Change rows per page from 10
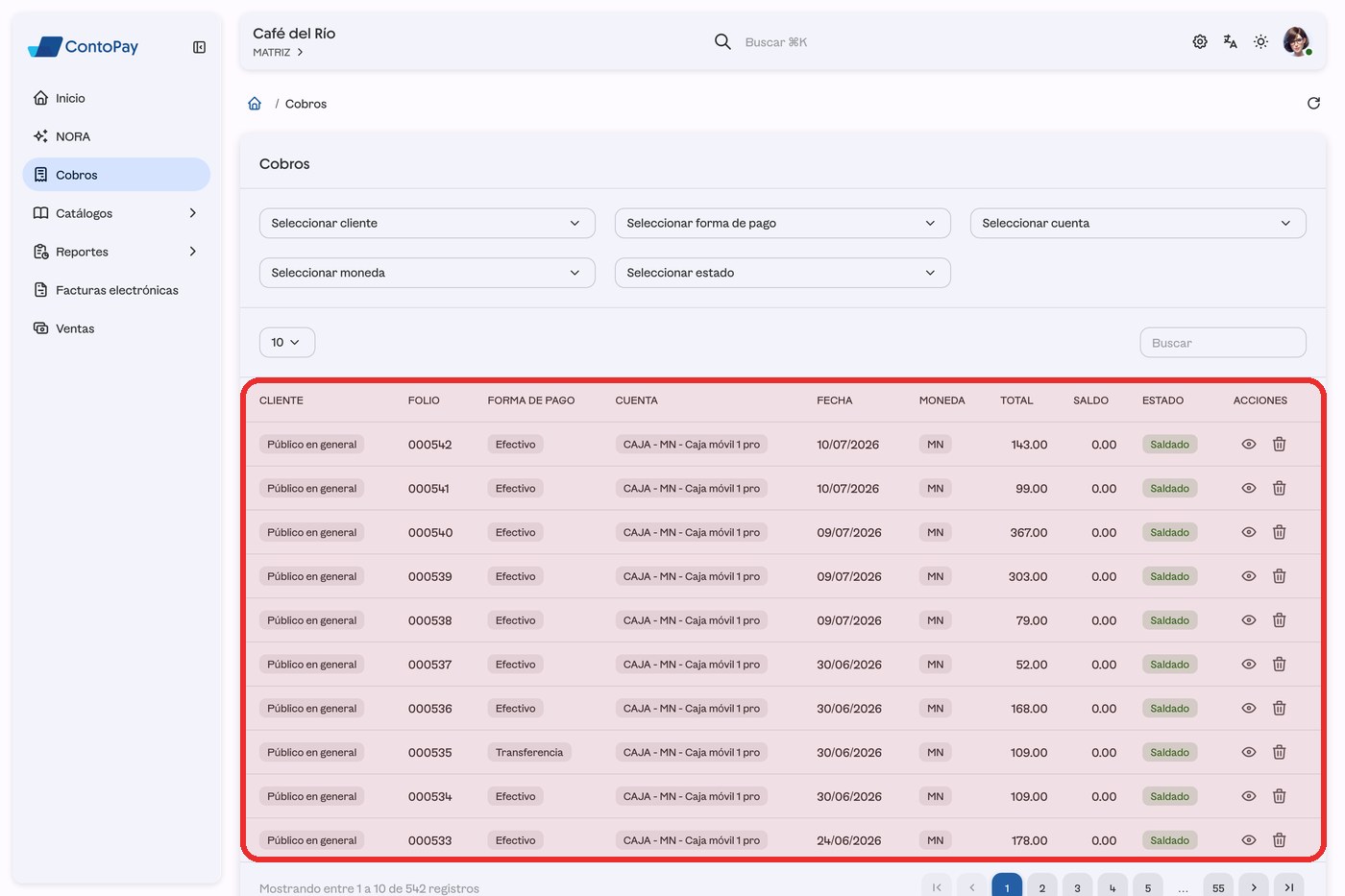The width and height of the screenshot is (1345, 896). point(287,343)
